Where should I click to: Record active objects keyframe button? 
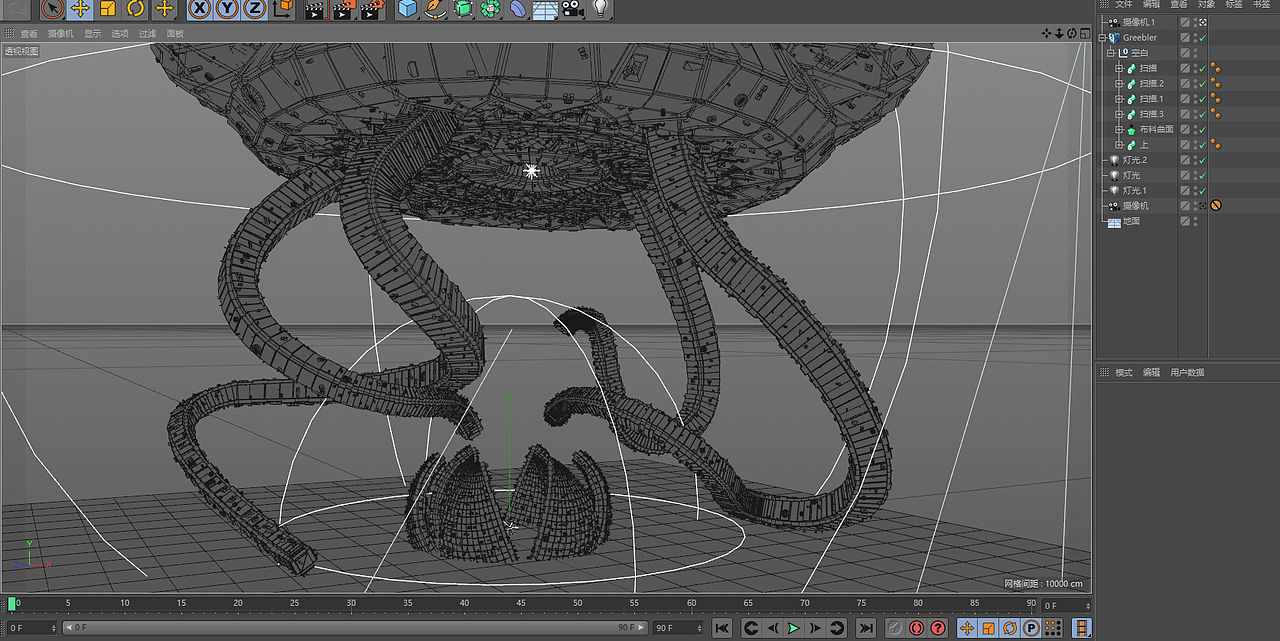tap(895, 628)
